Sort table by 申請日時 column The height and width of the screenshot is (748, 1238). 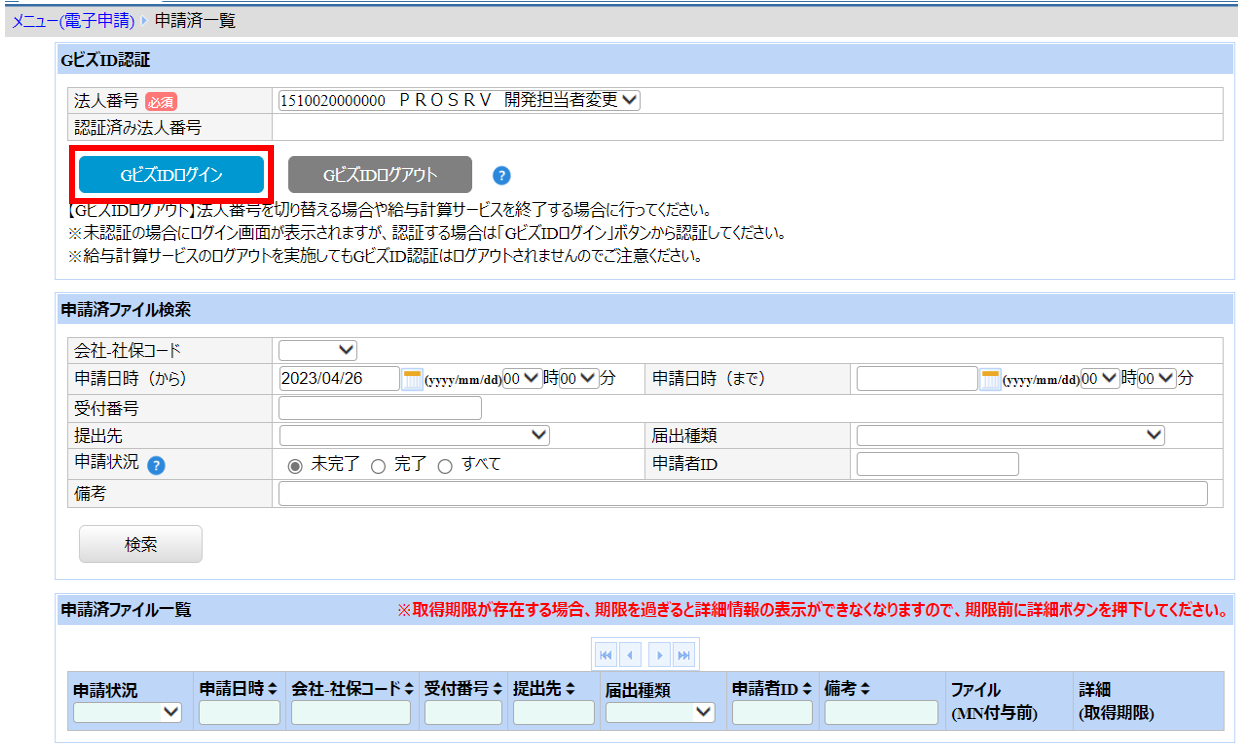(x=271, y=689)
